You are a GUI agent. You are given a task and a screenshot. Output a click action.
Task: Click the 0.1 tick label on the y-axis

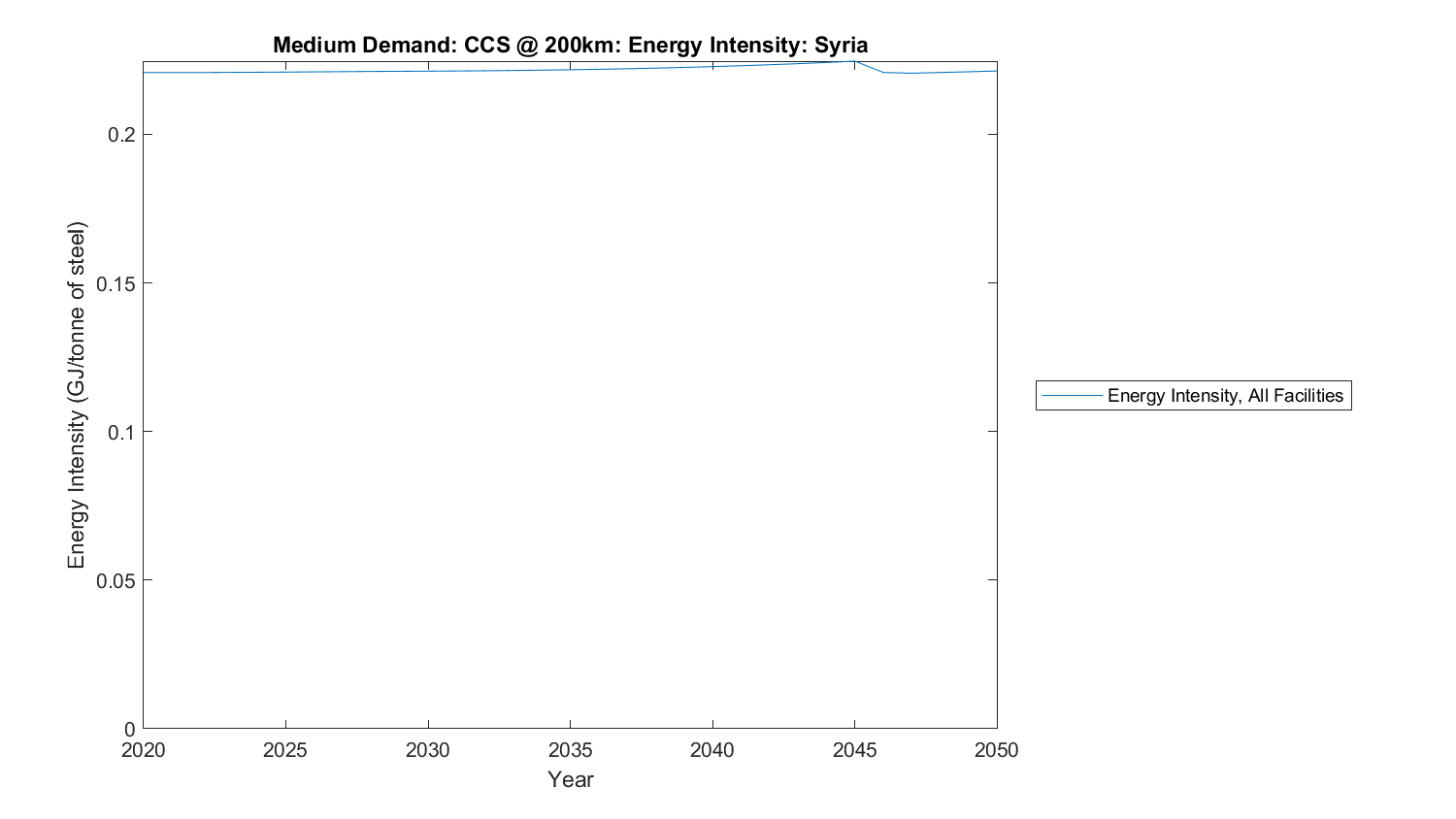coord(120,432)
